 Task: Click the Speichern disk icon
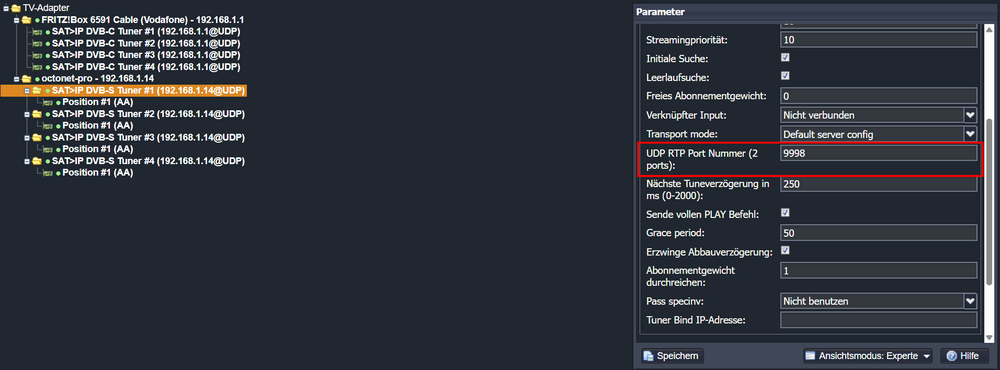point(649,356)
